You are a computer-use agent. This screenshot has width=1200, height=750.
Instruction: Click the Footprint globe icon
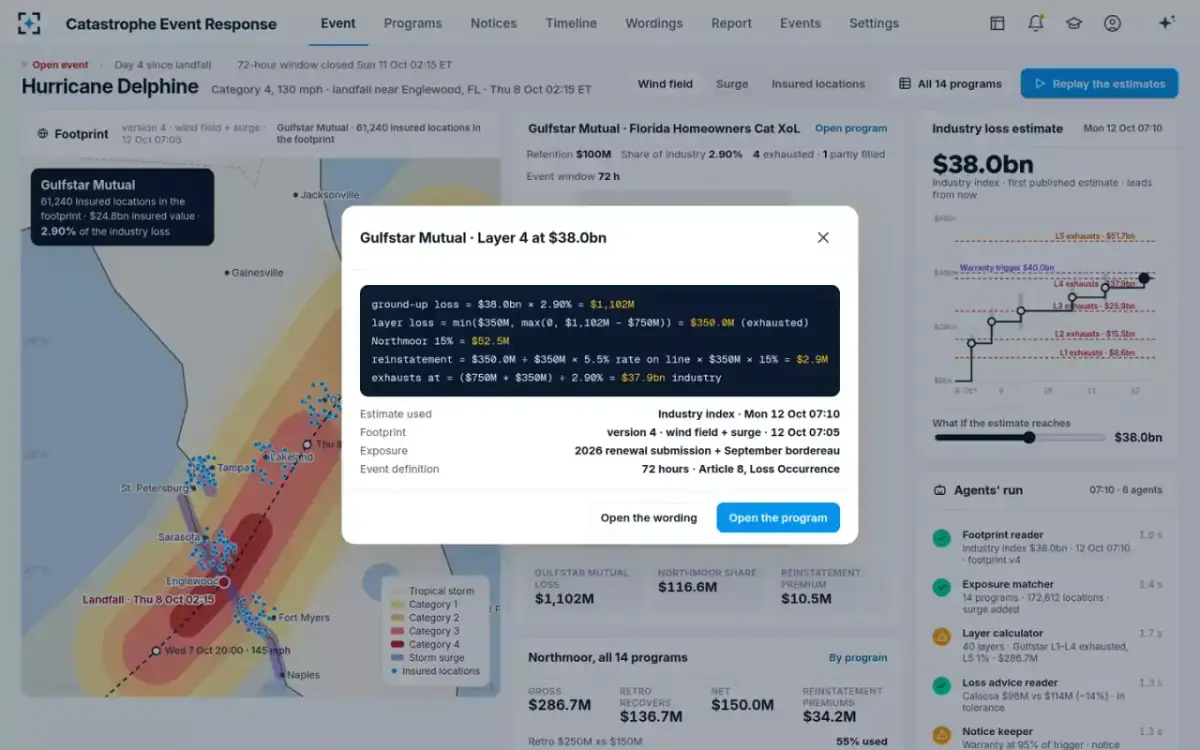click(x=43, y=134)
